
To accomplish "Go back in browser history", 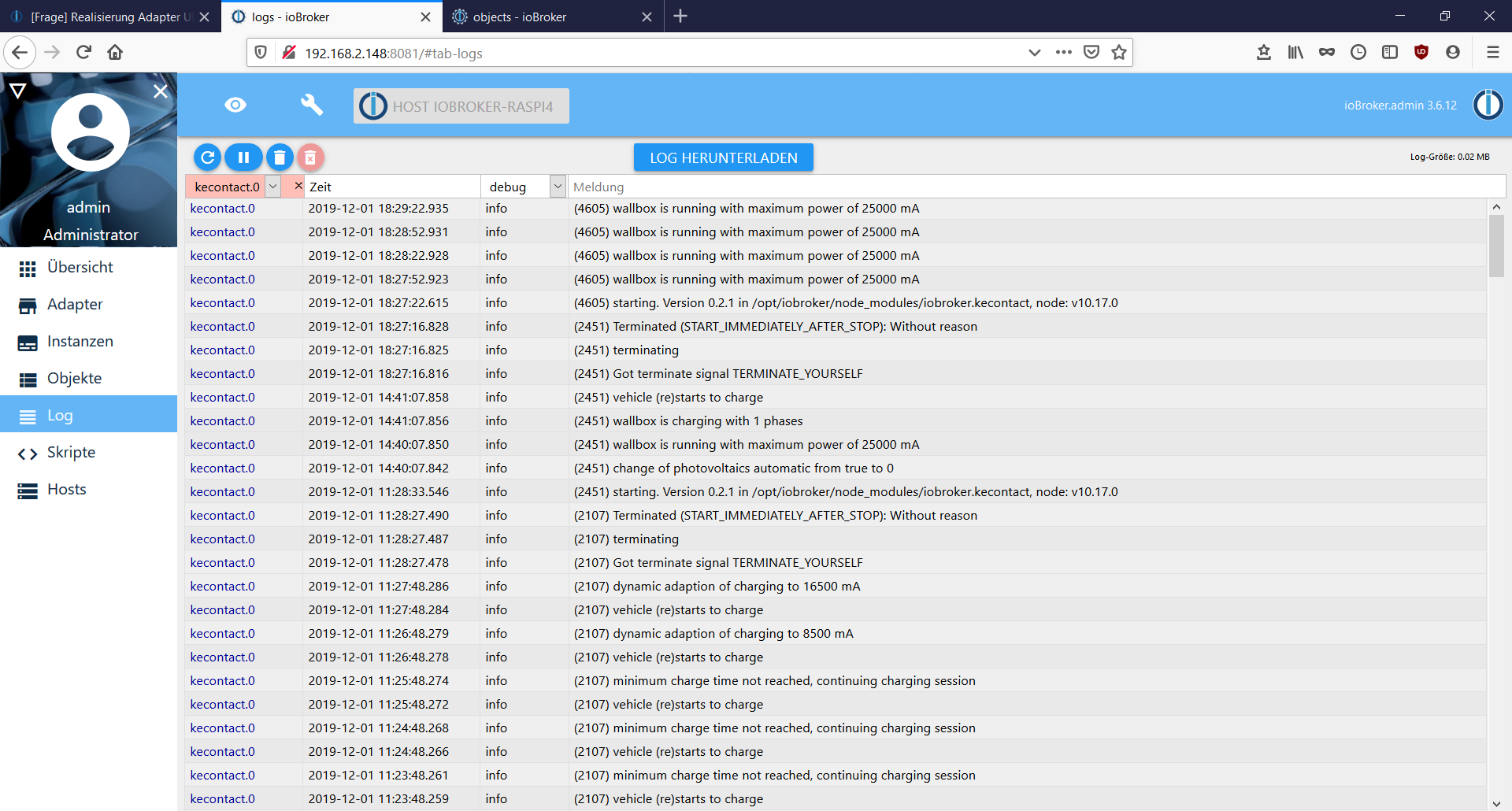I will click(20, 53).
